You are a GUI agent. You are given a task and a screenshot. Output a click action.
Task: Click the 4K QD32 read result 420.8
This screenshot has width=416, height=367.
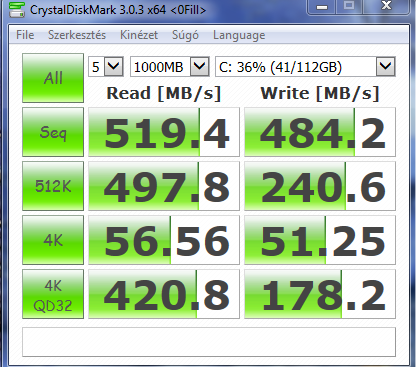[x=164, y=294]
